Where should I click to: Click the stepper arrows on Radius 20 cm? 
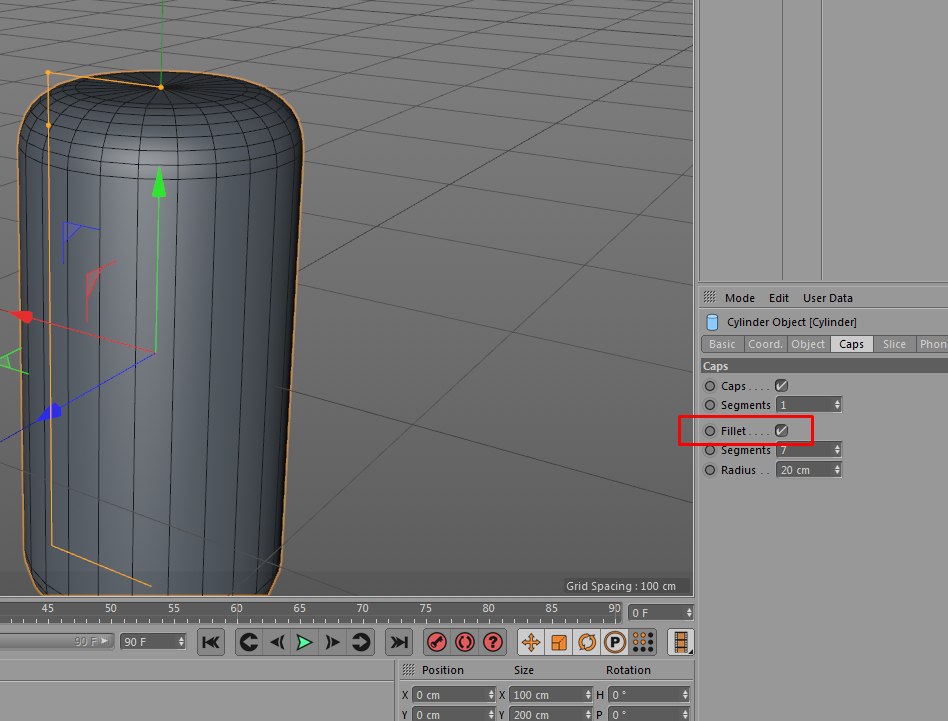click(x=836, y=470)
